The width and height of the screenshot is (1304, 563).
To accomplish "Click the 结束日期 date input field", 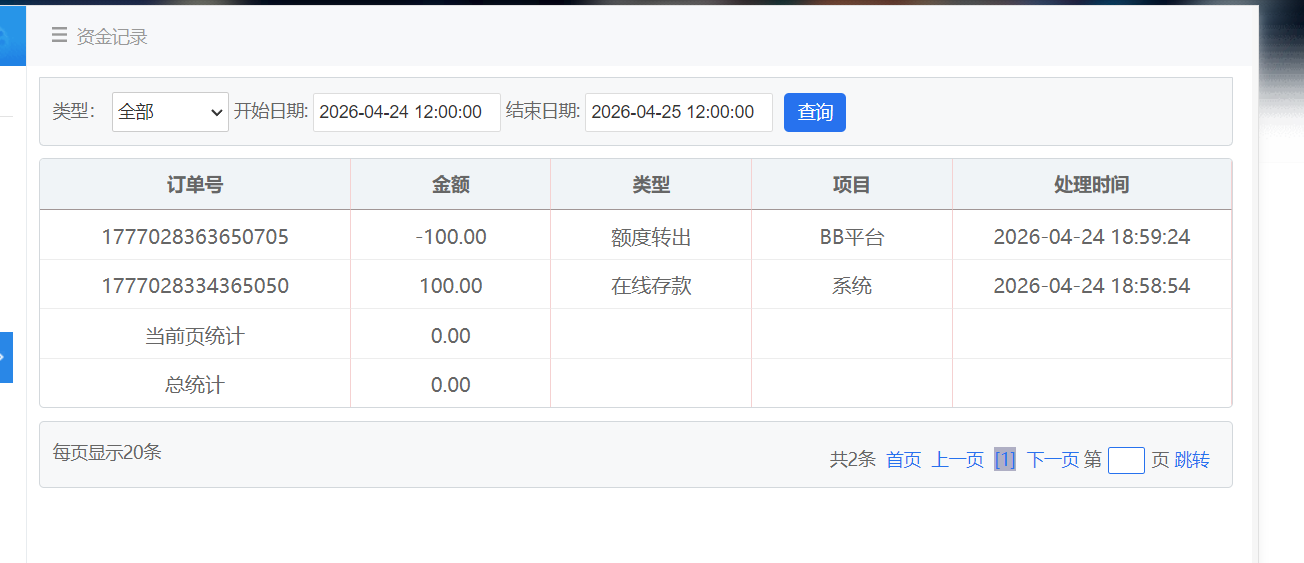I will click(x=679, y=112).
